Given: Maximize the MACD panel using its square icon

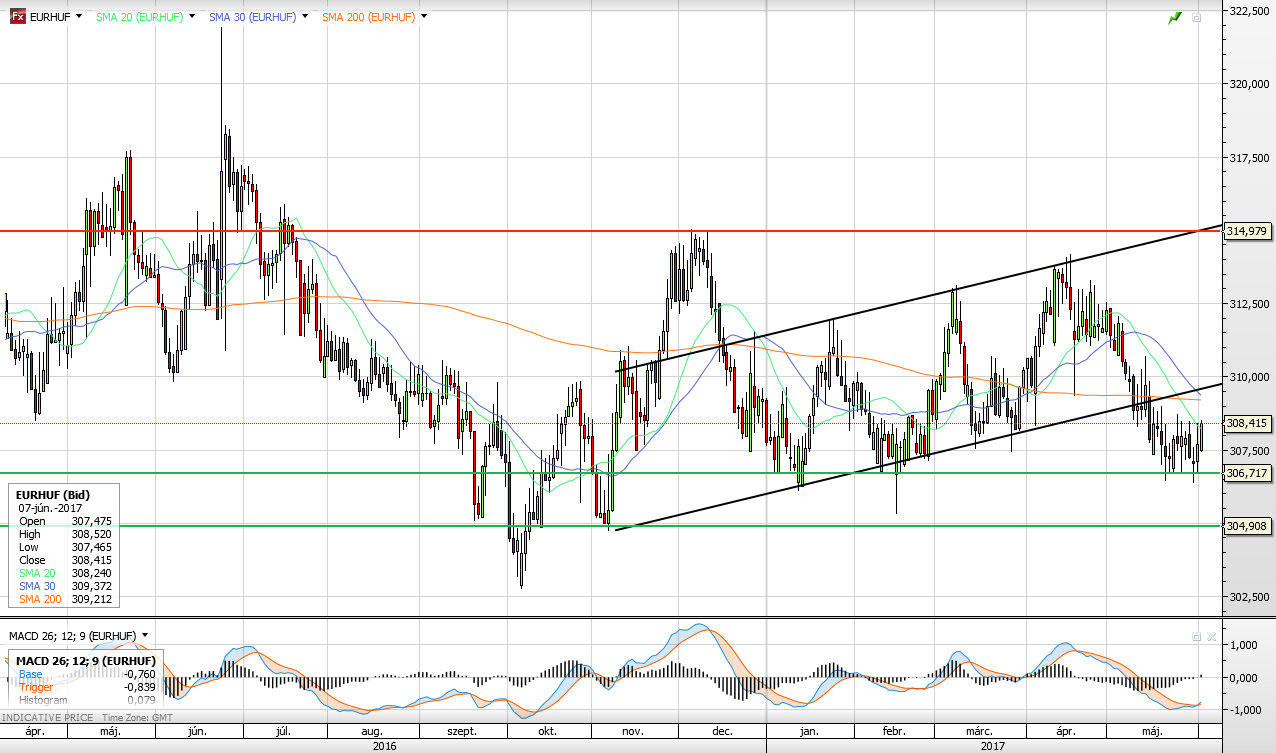Looking at the screenshot, I should pyautogui.click(x=1196, y=636).
